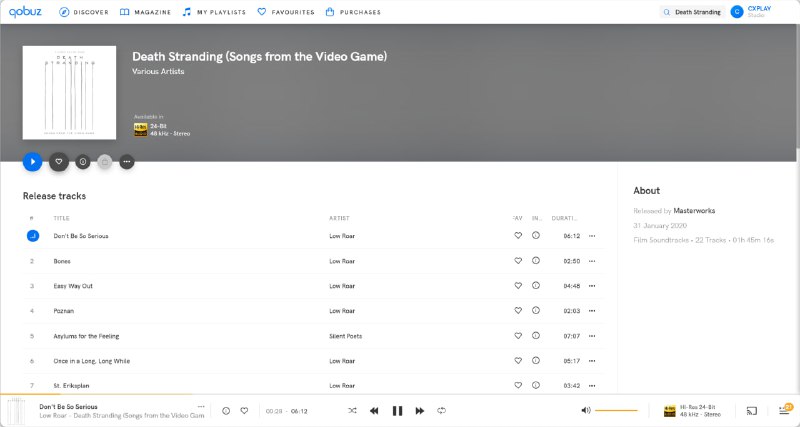This screenshot has width=800, height=427.
Task: Toggle shuffle playback mode
Action: 352,411
